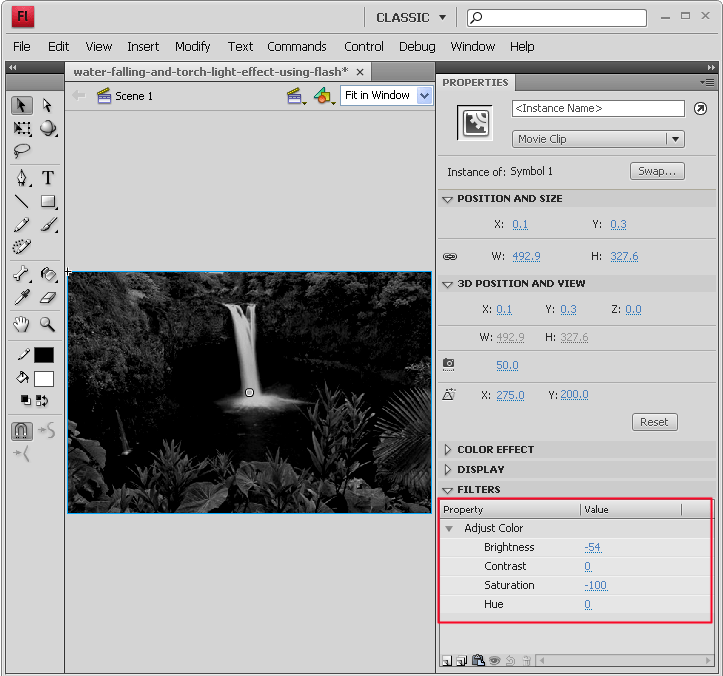Image resolution: width=723 pixels, height=676 pixels.
Task: Collapse the Filters section
Action: click(x=447, y=490)
